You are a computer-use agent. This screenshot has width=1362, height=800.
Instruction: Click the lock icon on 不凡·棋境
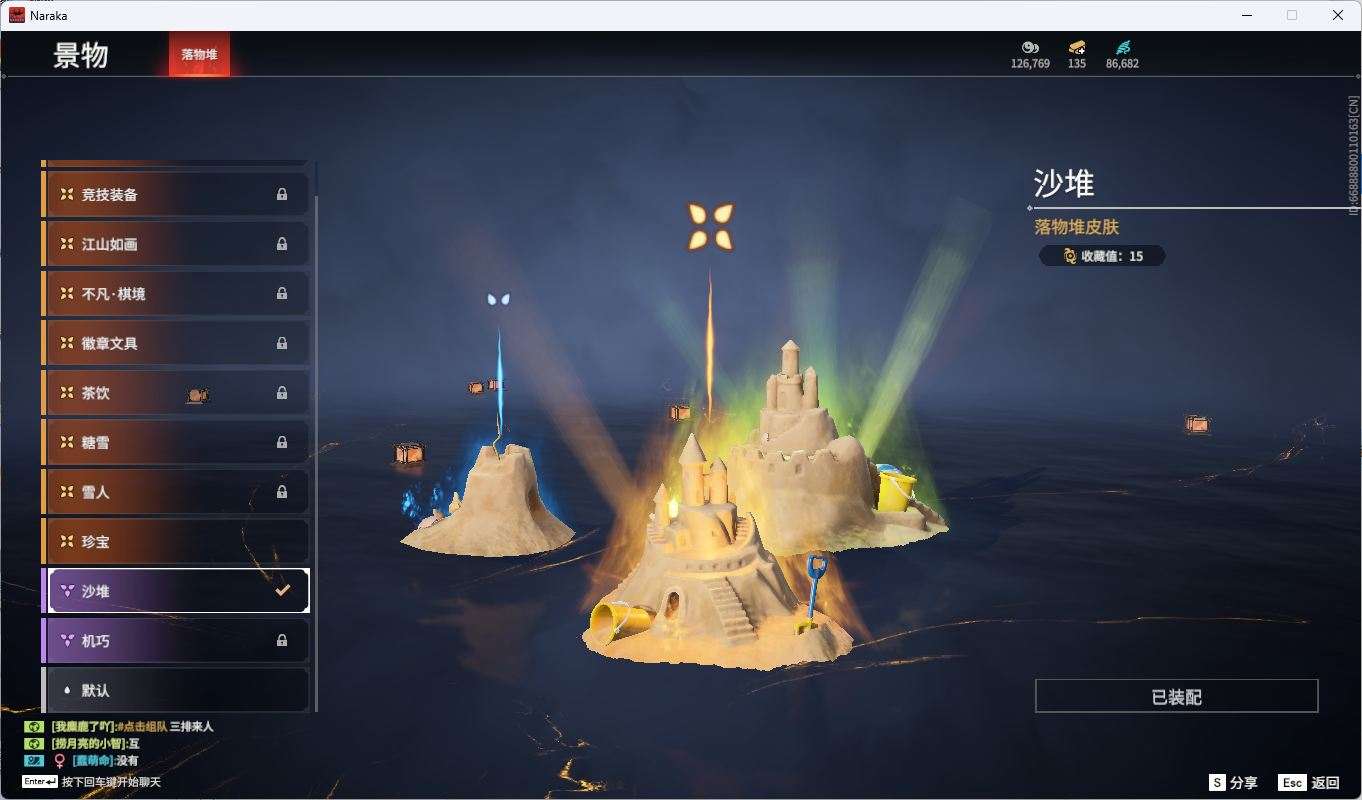pyautogui.click(x=282, y=294)
